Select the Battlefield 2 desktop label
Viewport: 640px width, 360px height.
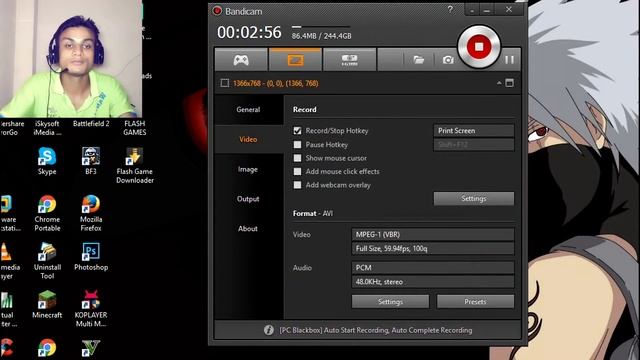91,123
